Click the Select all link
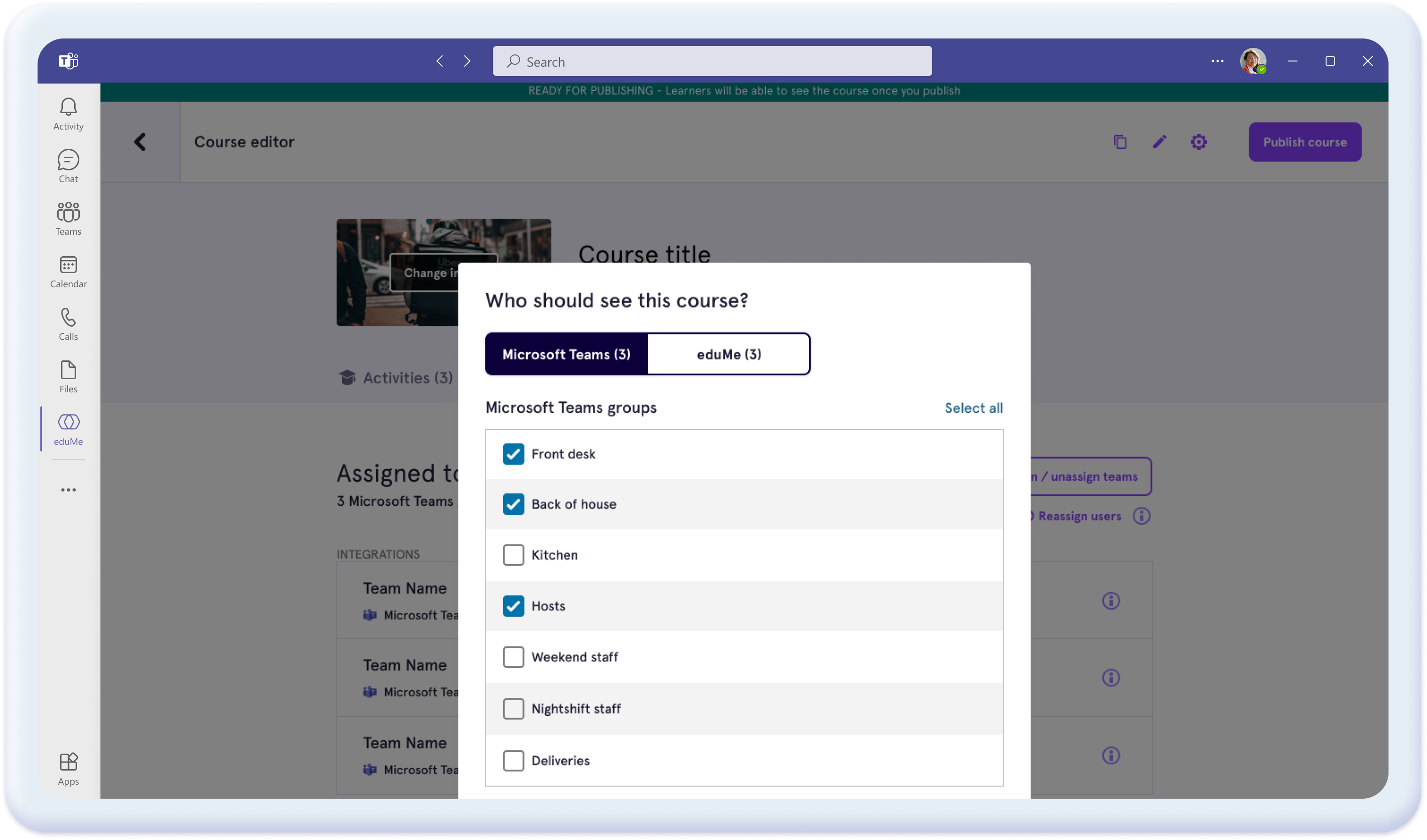Viewport: 1427px width, 840px height. (973, 407)
